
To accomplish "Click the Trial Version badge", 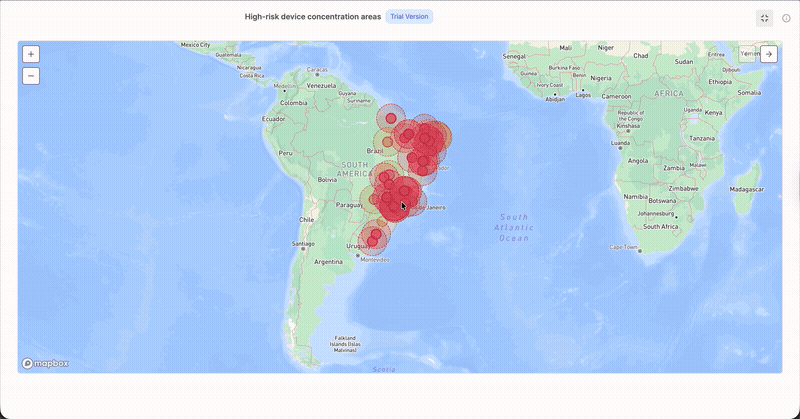I will coord(409,16).
